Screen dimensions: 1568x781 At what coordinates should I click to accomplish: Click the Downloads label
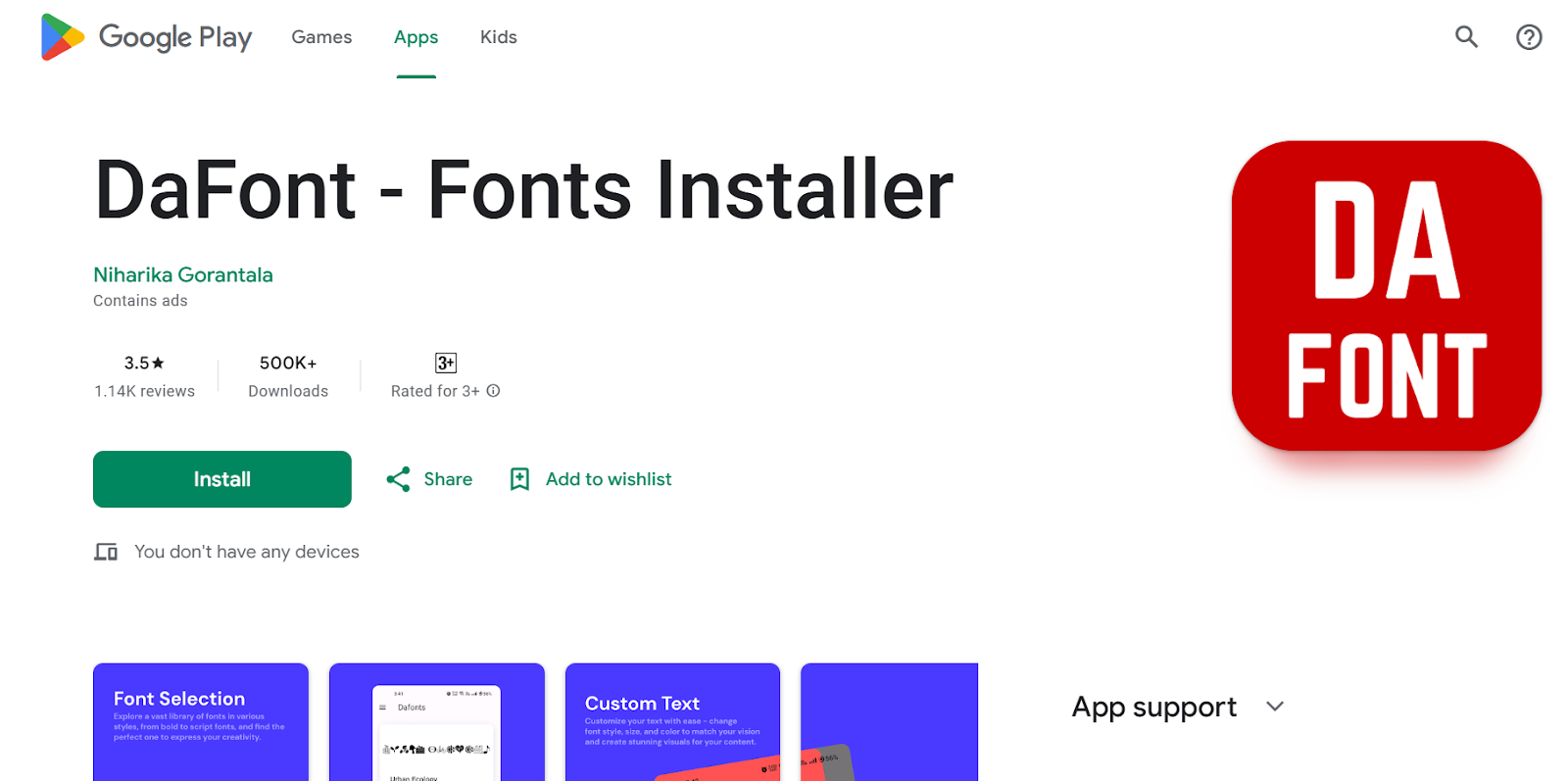click(x=288, y=391)
